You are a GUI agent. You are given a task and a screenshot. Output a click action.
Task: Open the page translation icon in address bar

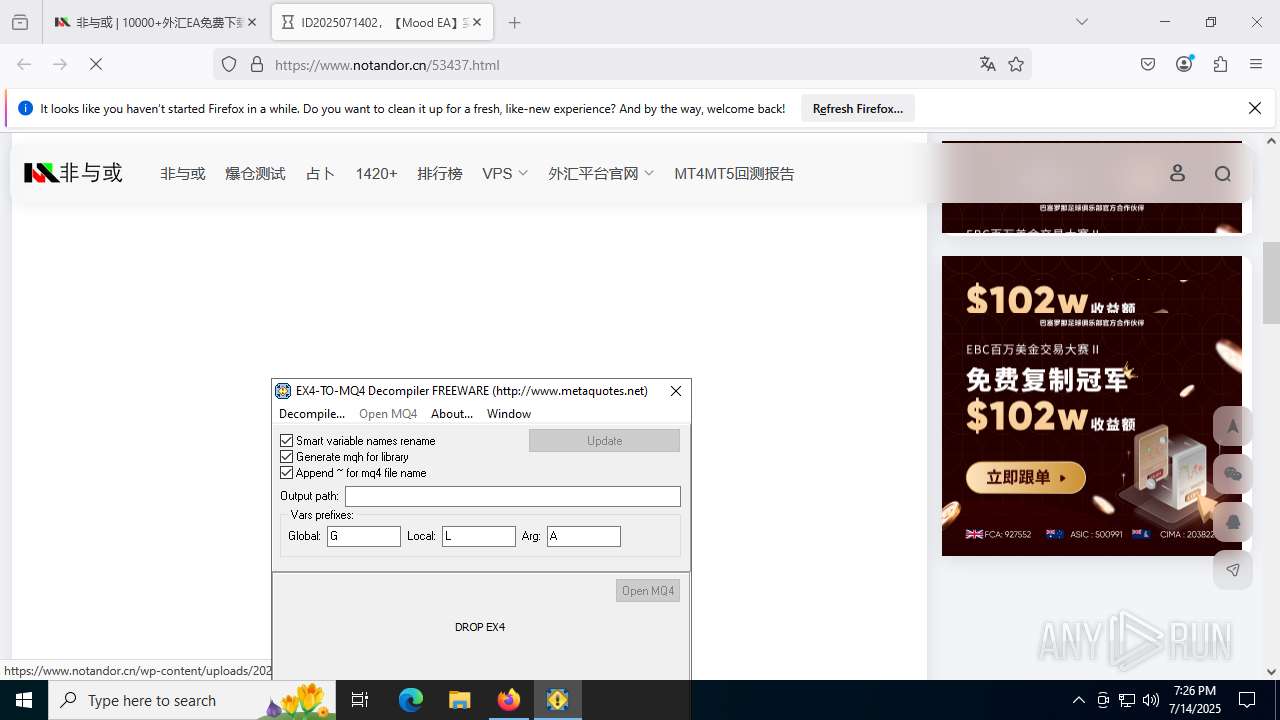(988, 64)
